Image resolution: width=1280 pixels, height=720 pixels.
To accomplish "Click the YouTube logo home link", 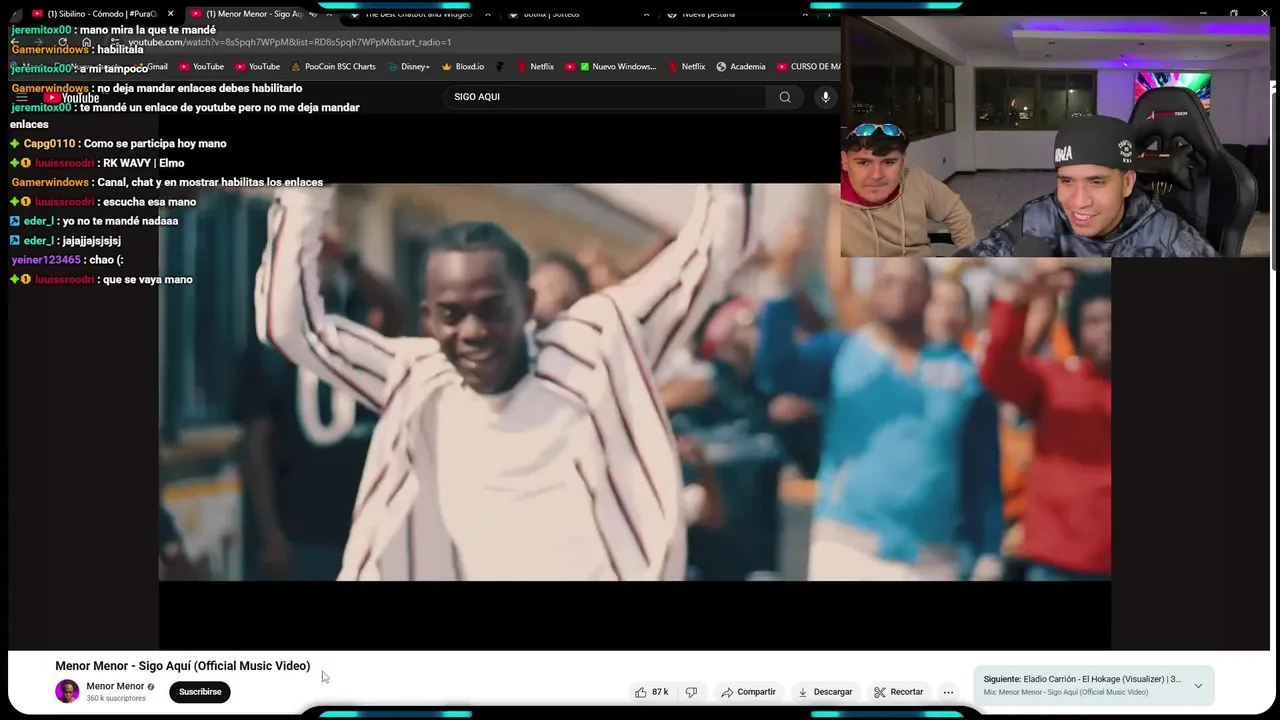I will pos(73,98).
